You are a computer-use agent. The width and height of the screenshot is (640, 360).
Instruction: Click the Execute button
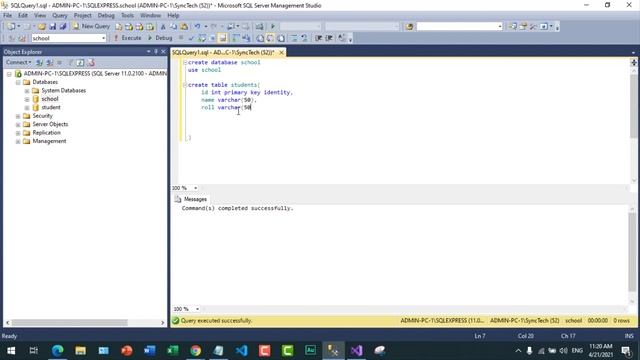127,38
